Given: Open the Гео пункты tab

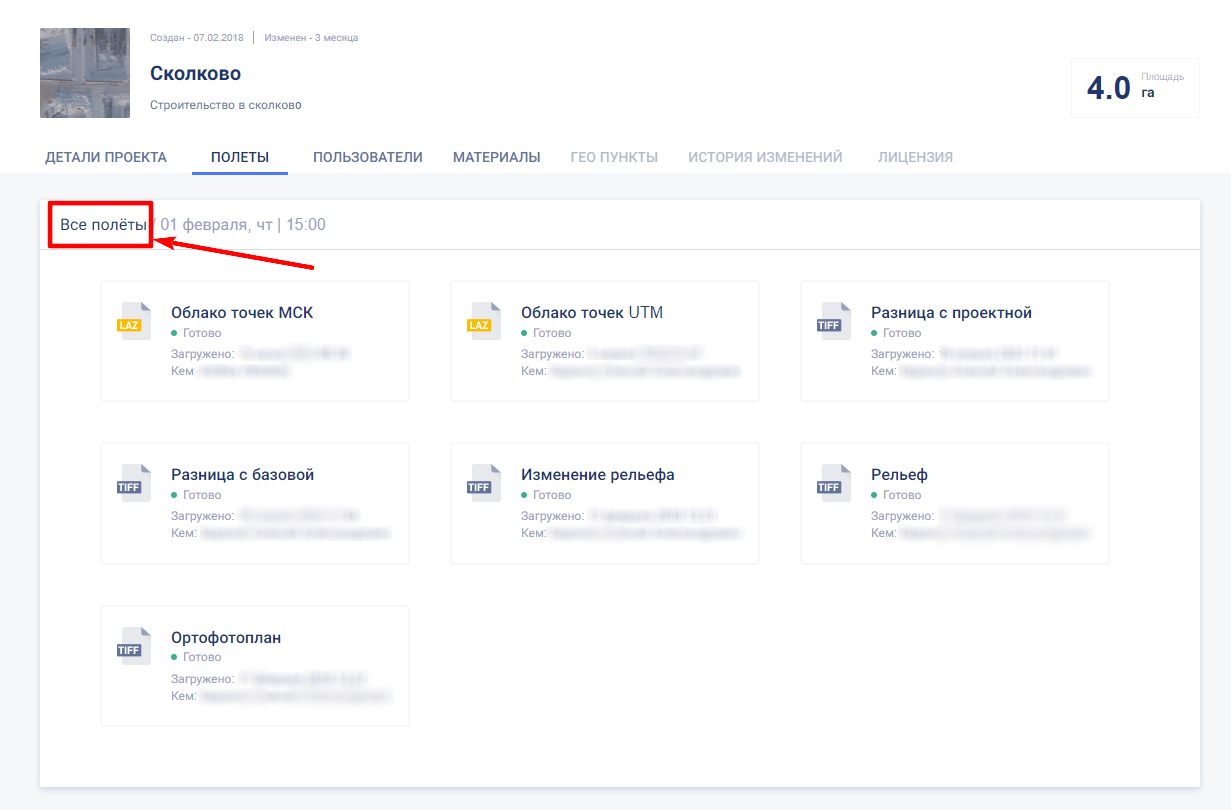Looking at the screenshot, I should point(614,157).
